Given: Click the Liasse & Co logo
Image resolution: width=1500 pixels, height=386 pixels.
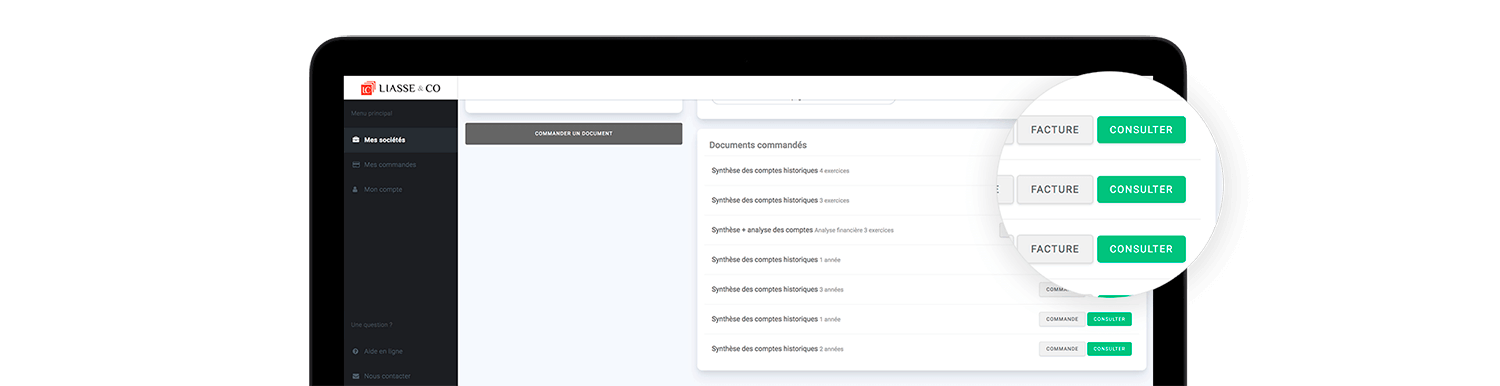Looking at the screenshot, I should [x=400, y=88].
